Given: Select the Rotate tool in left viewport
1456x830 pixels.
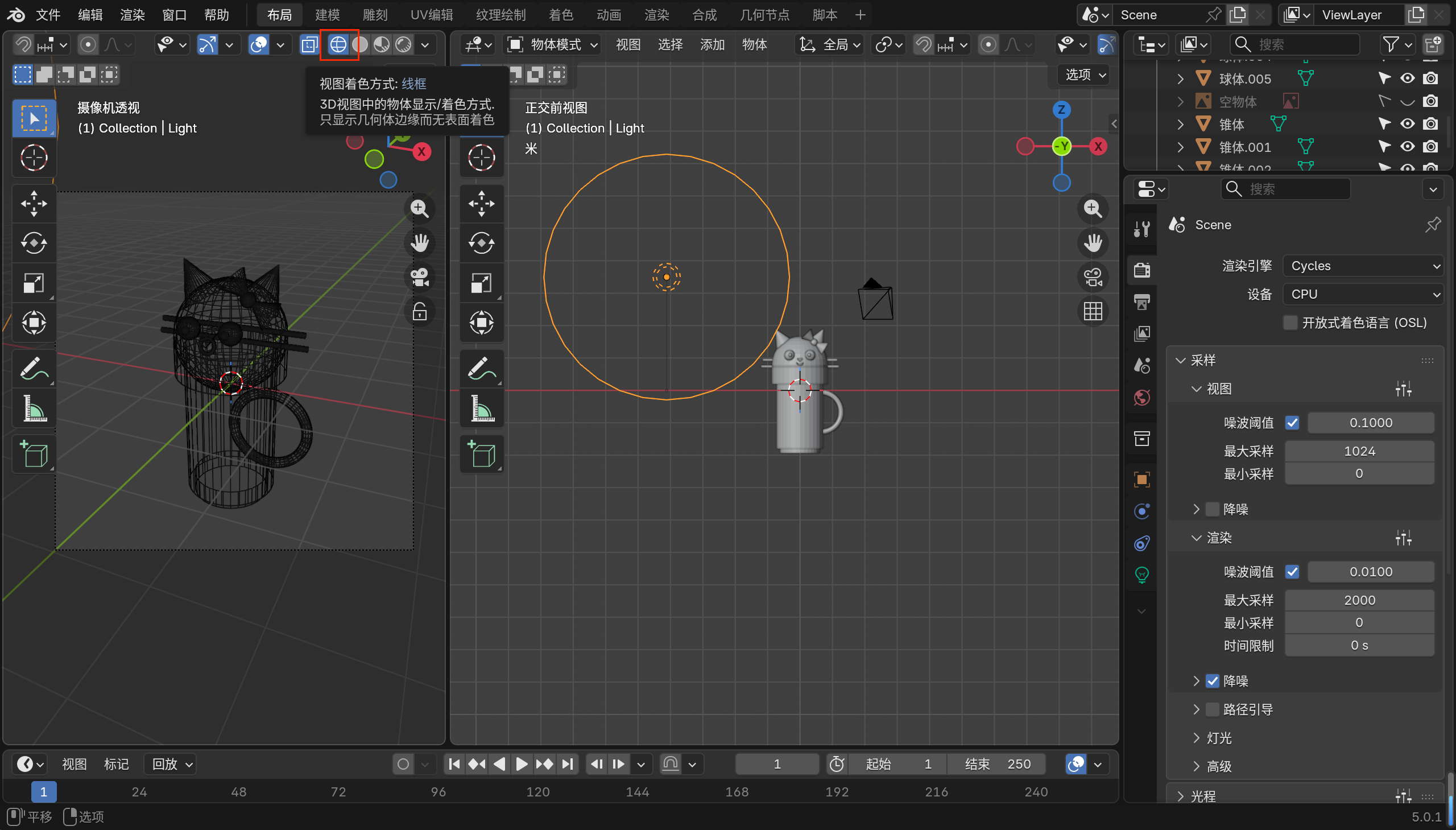Looking at the screenshot, I should (34, 243).
